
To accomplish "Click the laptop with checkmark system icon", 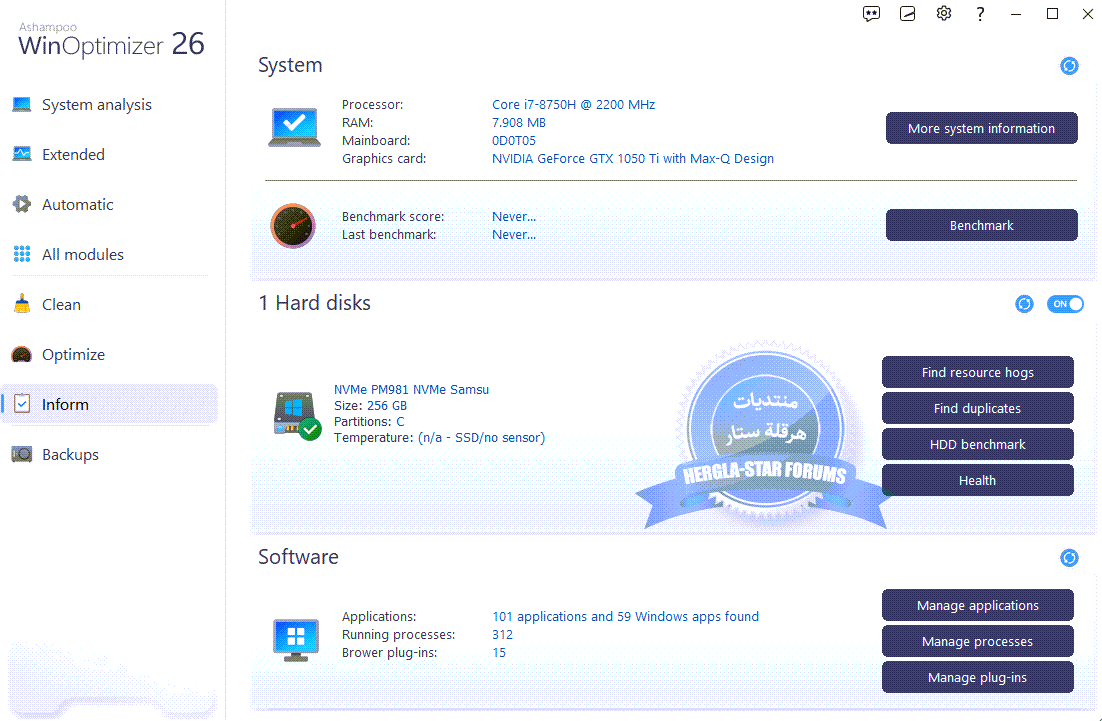I will point(294,127).
